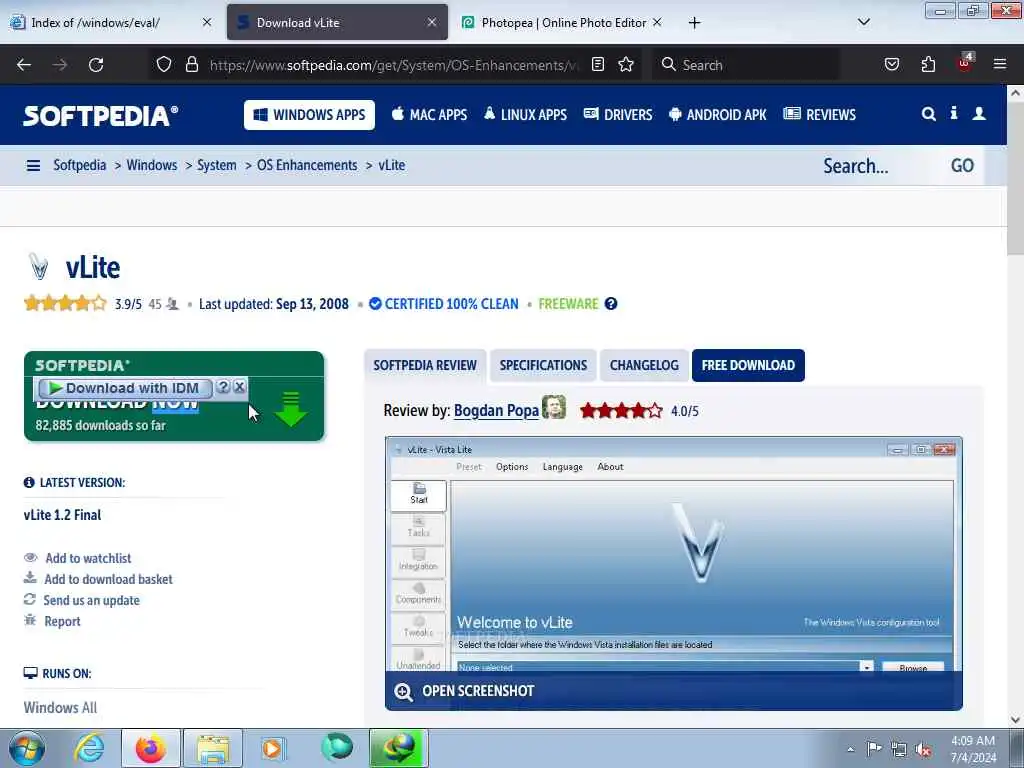Open Windows Explorer folder in taskbar

pyautogui.click(x=213, y=748)
